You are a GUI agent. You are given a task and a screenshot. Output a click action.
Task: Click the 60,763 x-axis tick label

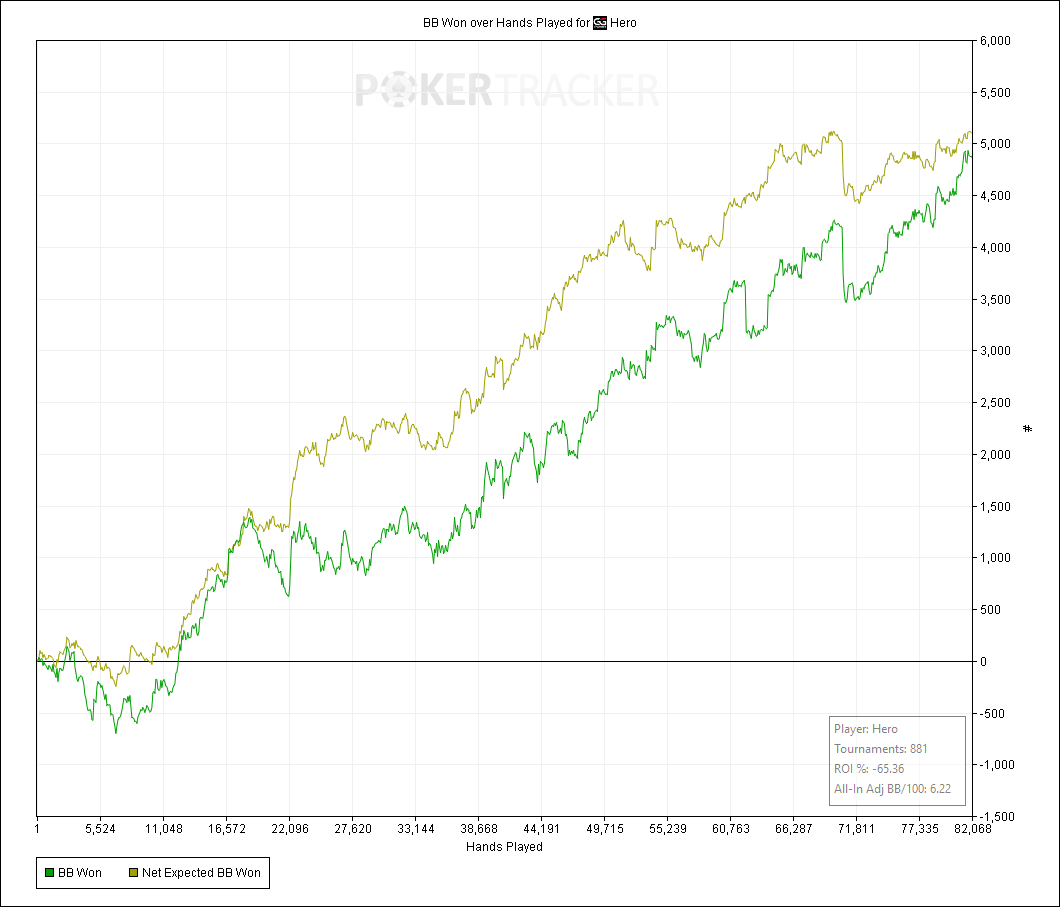(731, 829)
